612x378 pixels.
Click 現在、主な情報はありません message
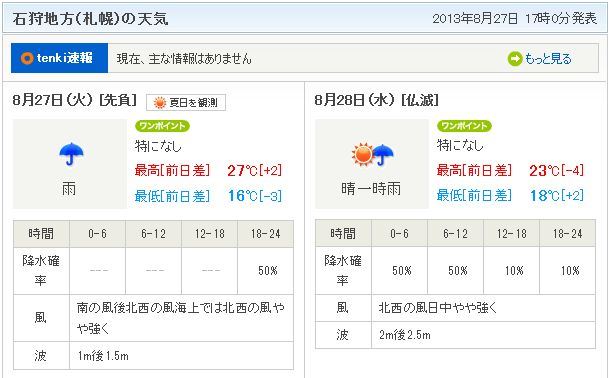(184, 59)
